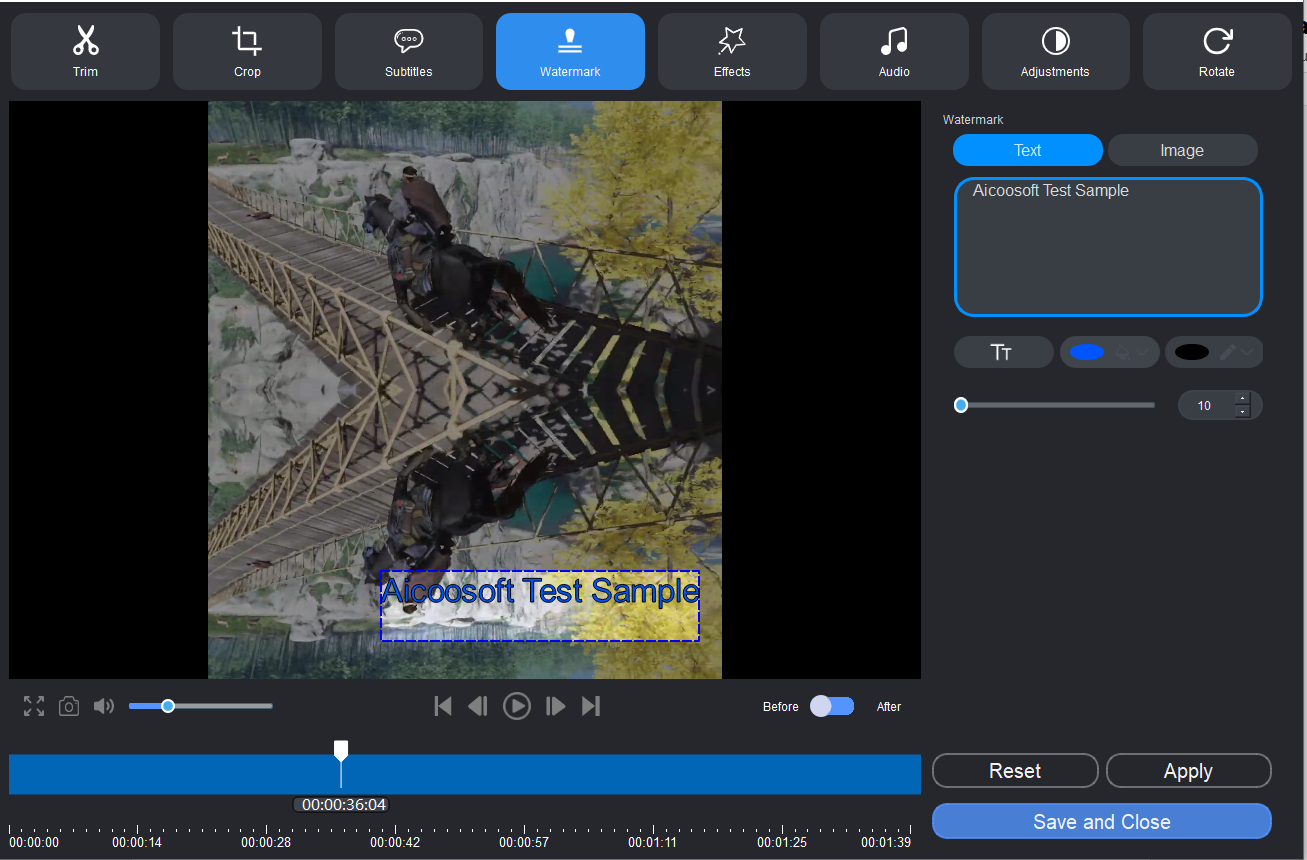Step back one frame
Screen dimensions: 1307x860
tap(478, 706)
